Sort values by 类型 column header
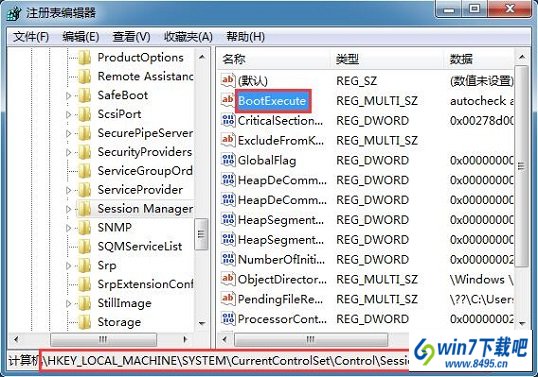 coord(387,59)
